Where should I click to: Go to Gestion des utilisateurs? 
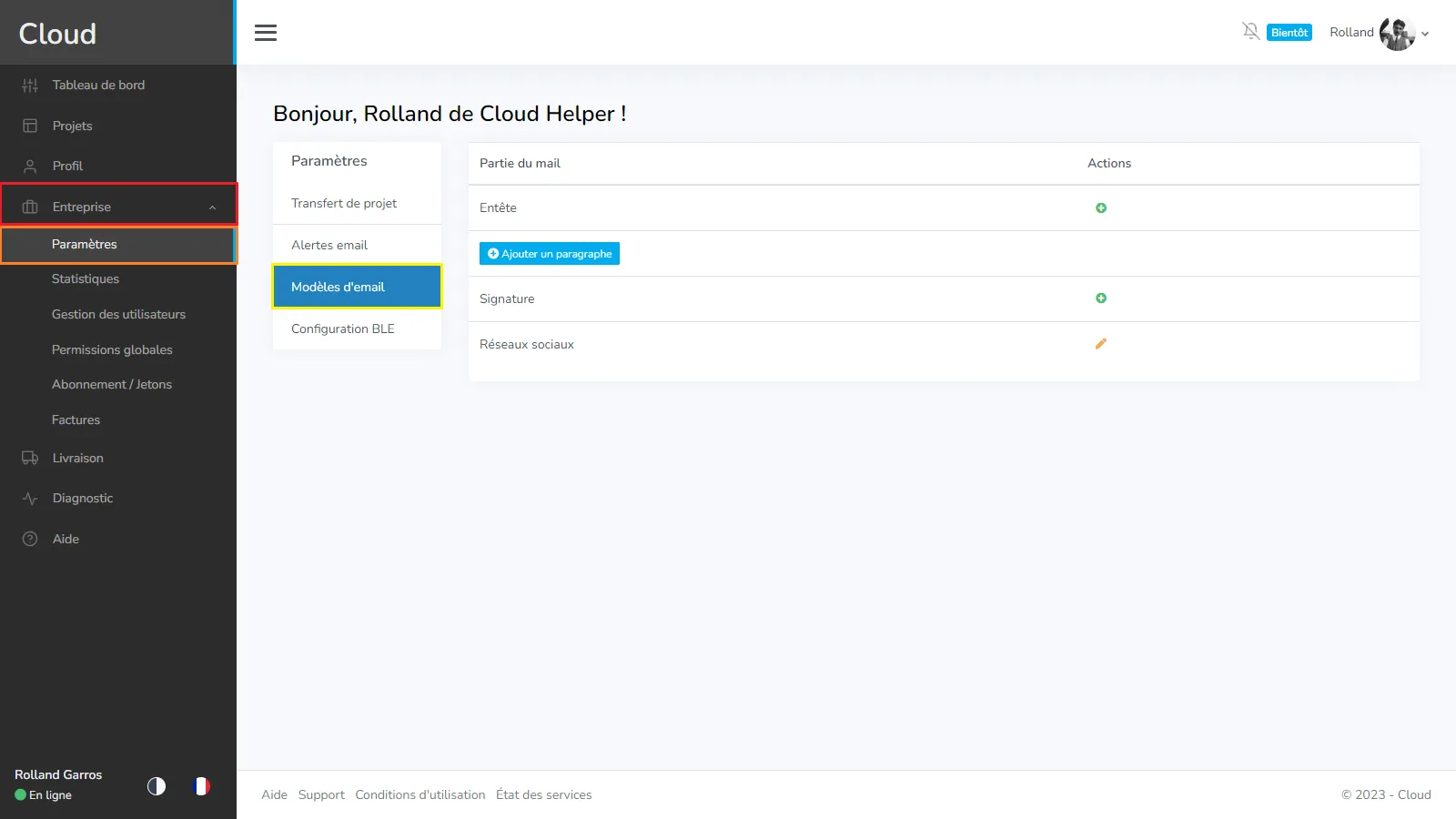118,315
